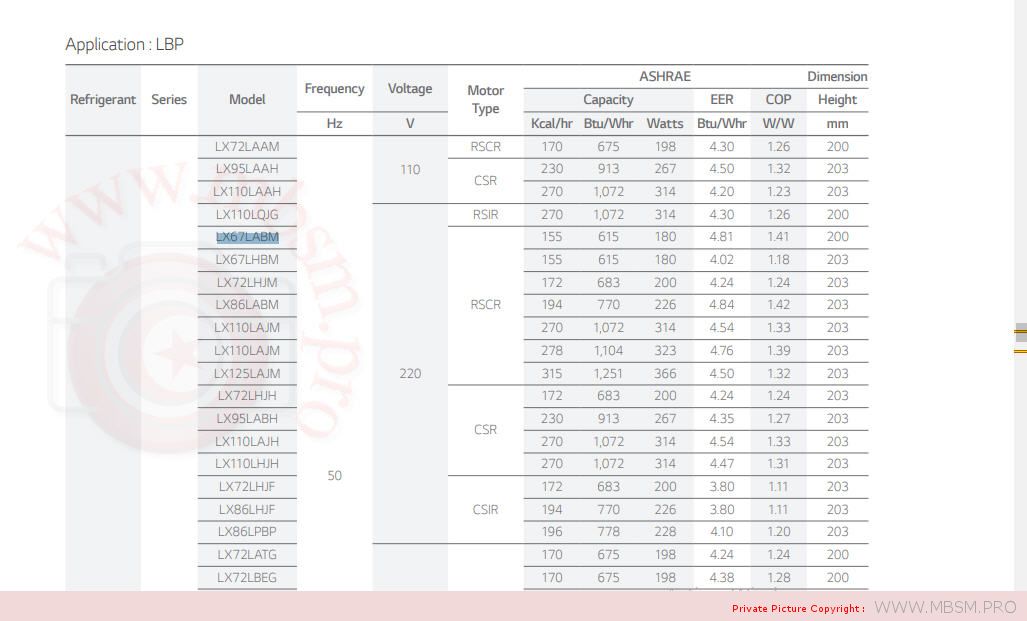The image size is (1027, 621).
Task: Select the Refrigerant column header
Action: click(x=103, y=100)
